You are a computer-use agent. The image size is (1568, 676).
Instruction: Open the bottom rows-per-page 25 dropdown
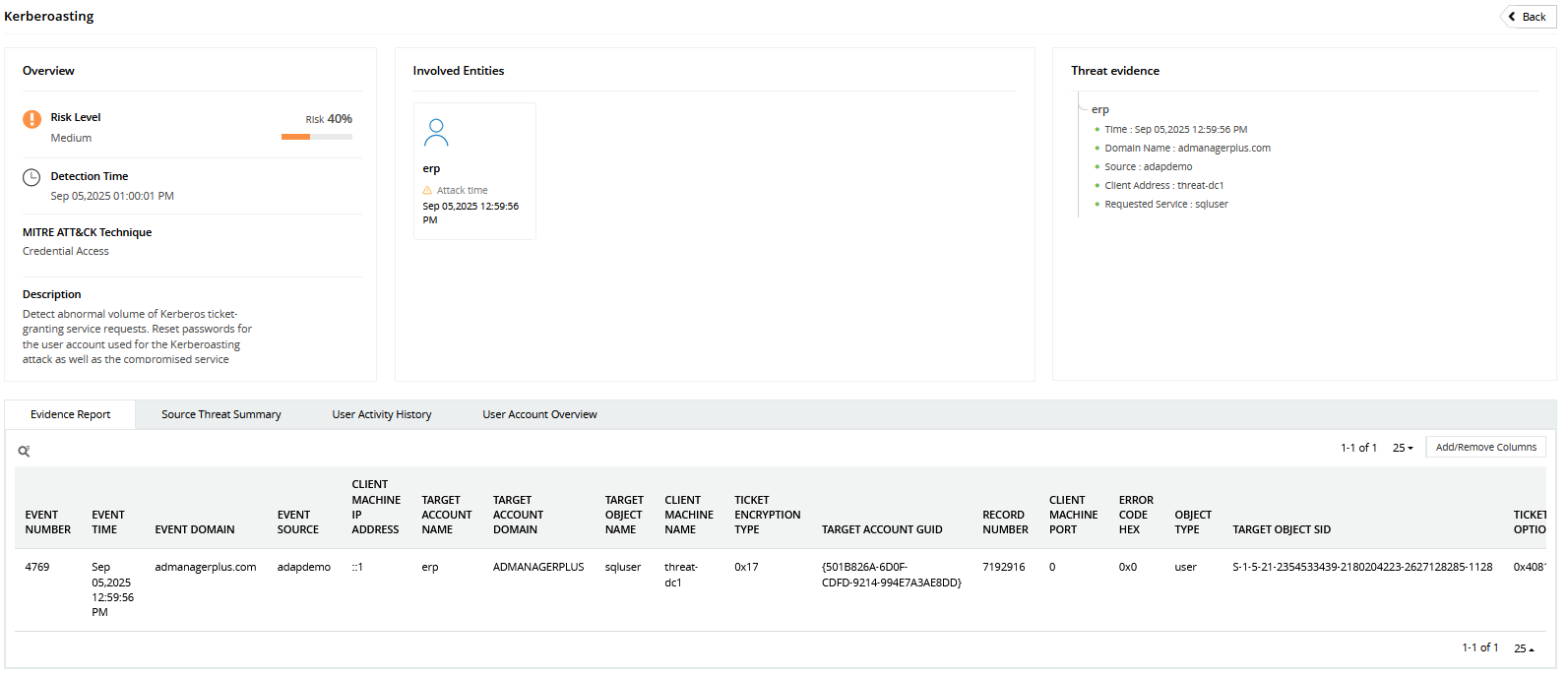point(1523,648)
